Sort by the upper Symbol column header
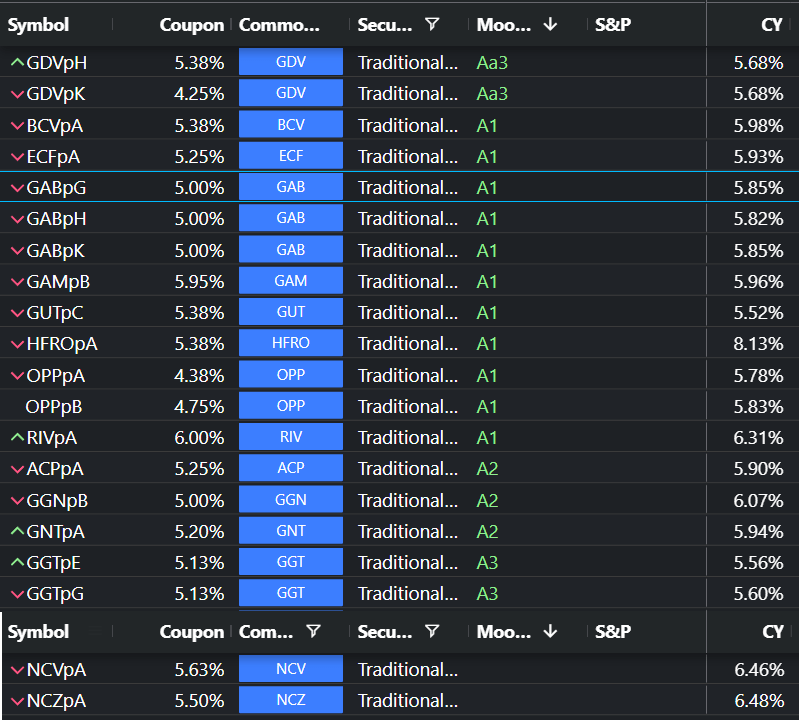The image size is (799, 720). (x=38, y=24)
